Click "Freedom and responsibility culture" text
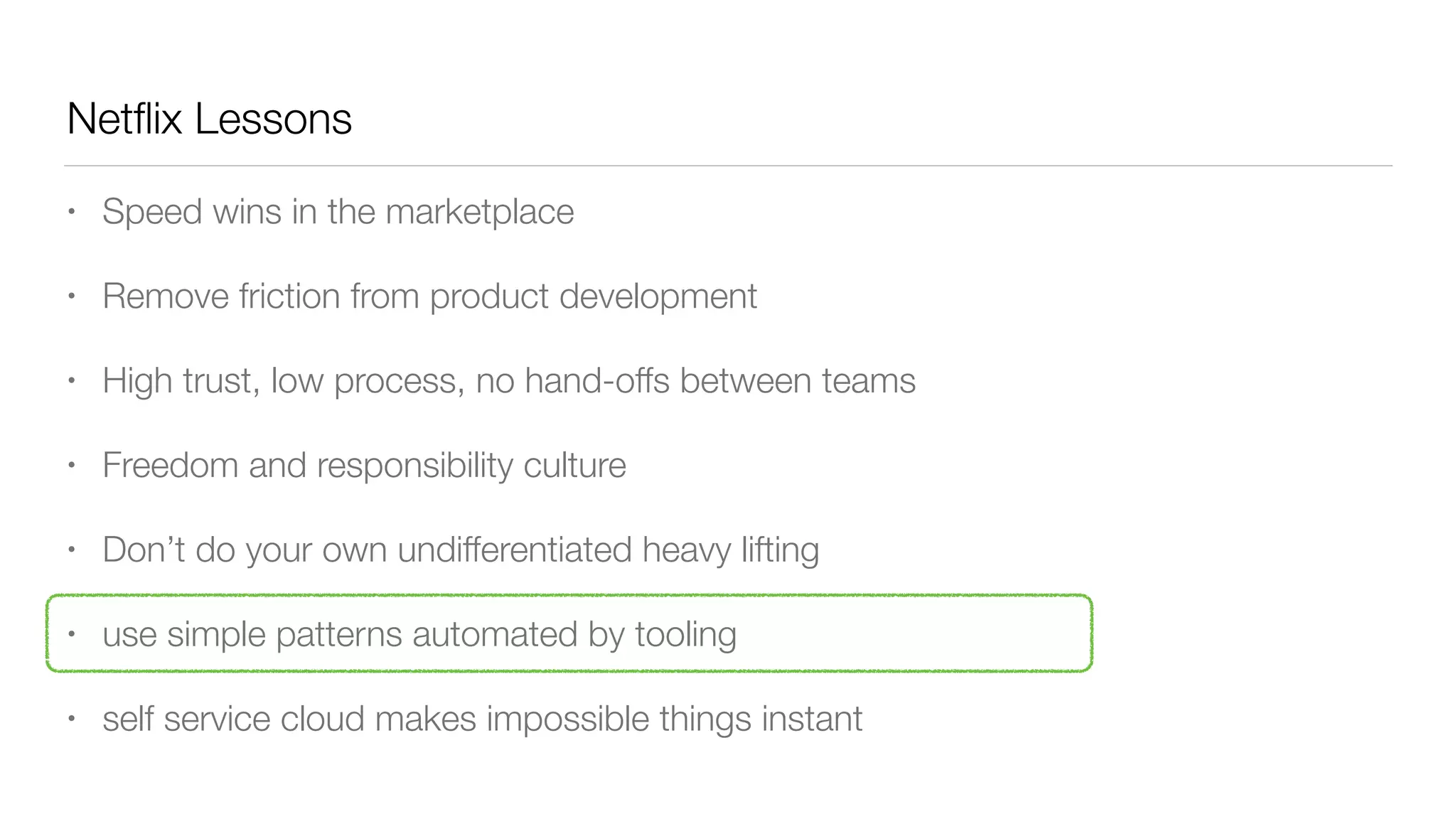 click(364, 466)
